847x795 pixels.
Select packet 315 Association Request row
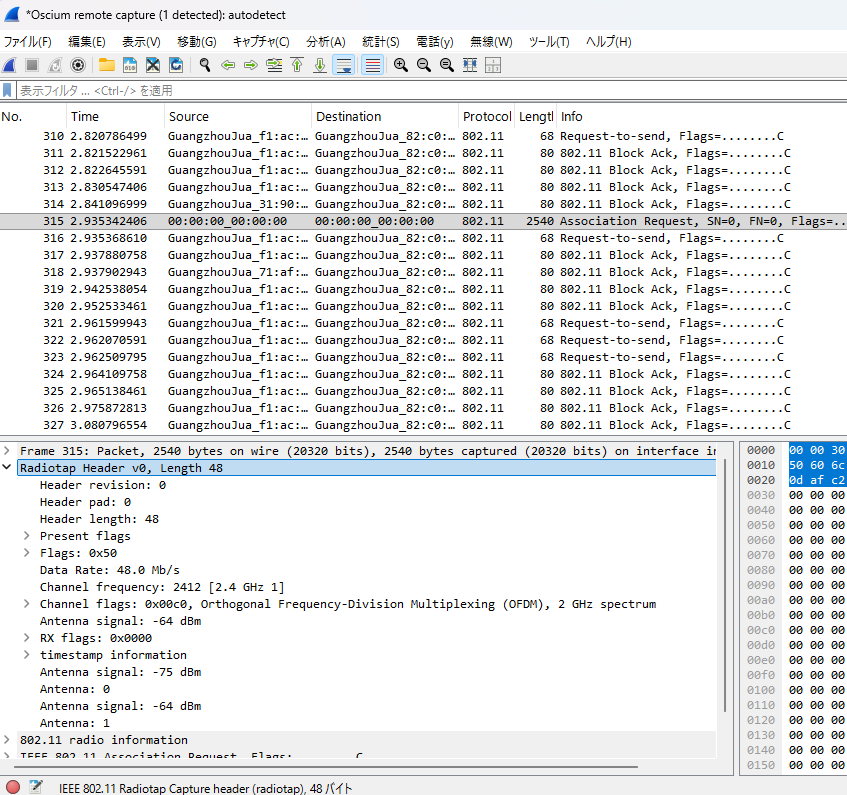pyautogui.click(x=424, y=221)
